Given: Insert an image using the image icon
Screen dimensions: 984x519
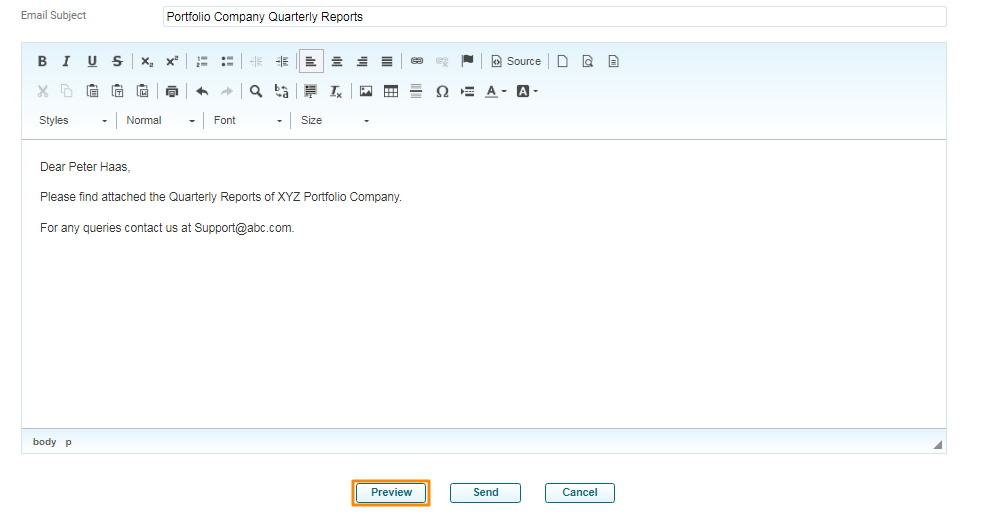Looking at the screenshot, I should tap(366, 91).
